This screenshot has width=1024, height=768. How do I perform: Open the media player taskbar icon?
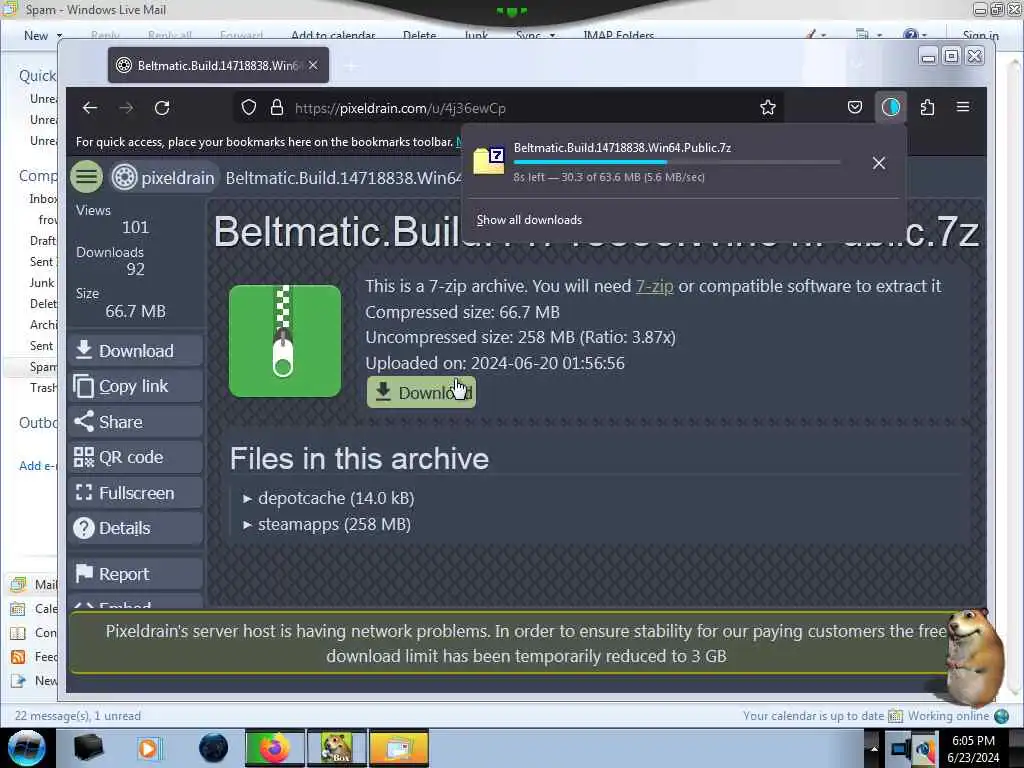point(150,748)
